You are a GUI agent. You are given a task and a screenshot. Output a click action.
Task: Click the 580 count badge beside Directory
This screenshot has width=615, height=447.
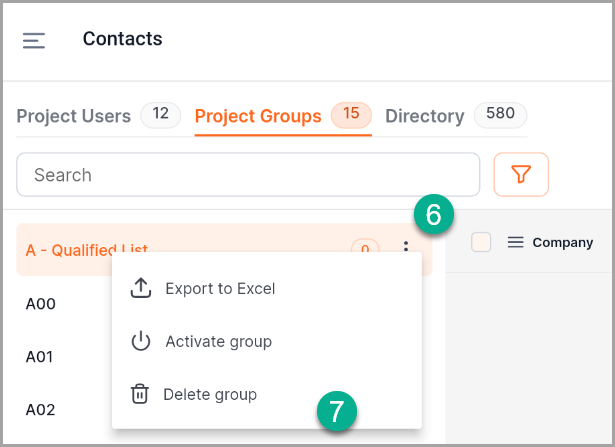[500, 114]
